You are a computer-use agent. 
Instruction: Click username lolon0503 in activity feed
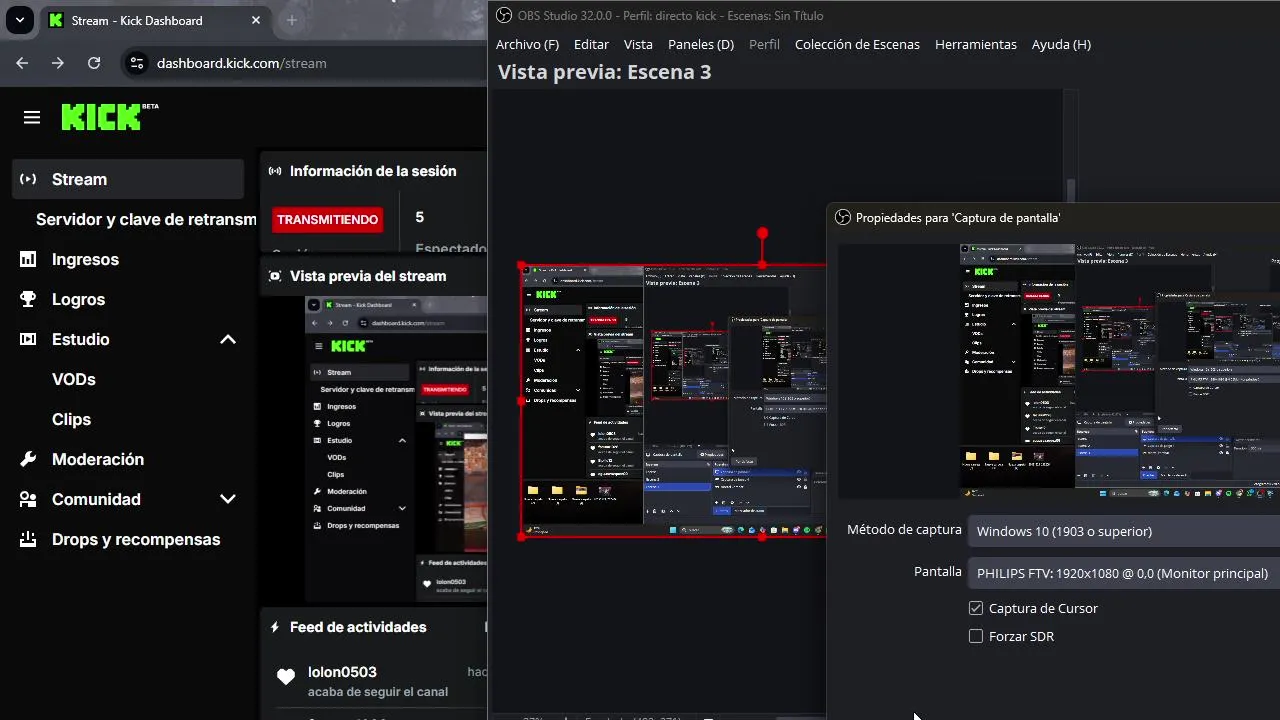click(x=342, y=672)
